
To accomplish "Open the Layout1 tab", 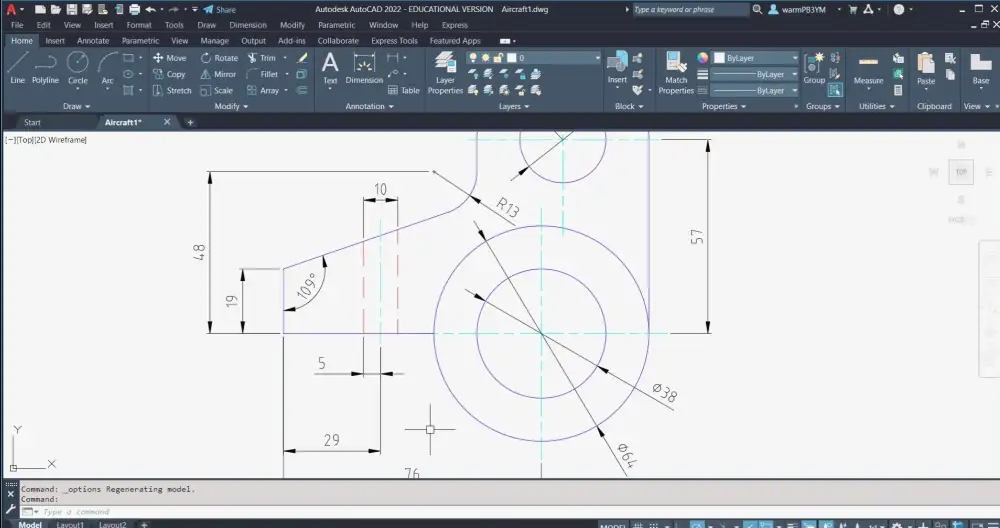I will pos(70,524).
